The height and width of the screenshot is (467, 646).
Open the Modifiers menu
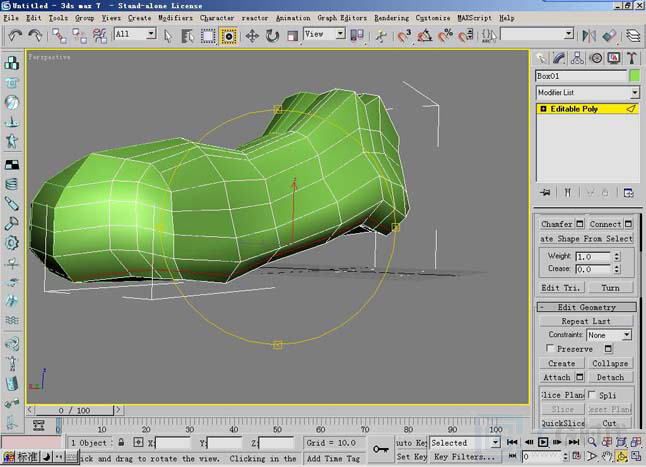tap(176, 18)
